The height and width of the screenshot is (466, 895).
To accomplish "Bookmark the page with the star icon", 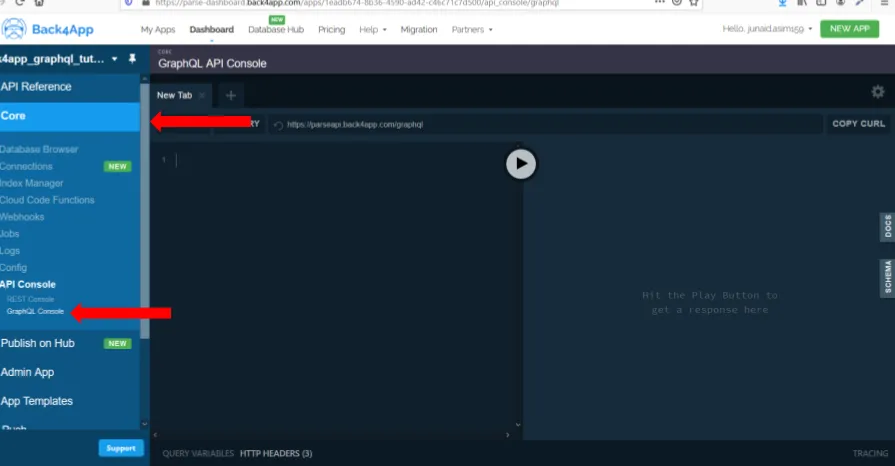I will pos(694,3).
